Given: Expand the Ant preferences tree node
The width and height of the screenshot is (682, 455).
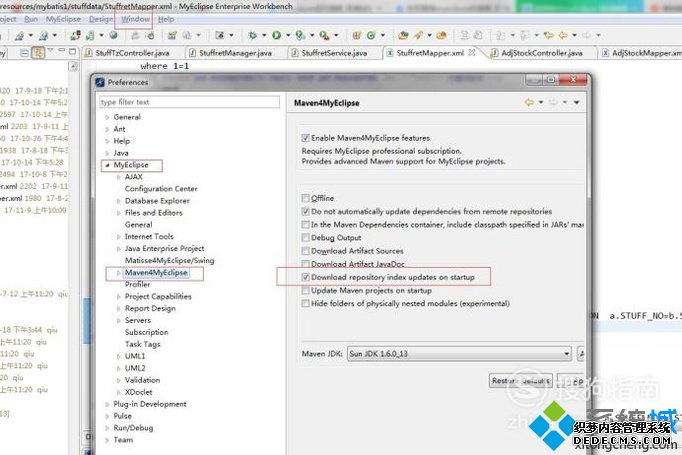Looking at the screenshot, I should pyautogui.click(x=107, y=129).
